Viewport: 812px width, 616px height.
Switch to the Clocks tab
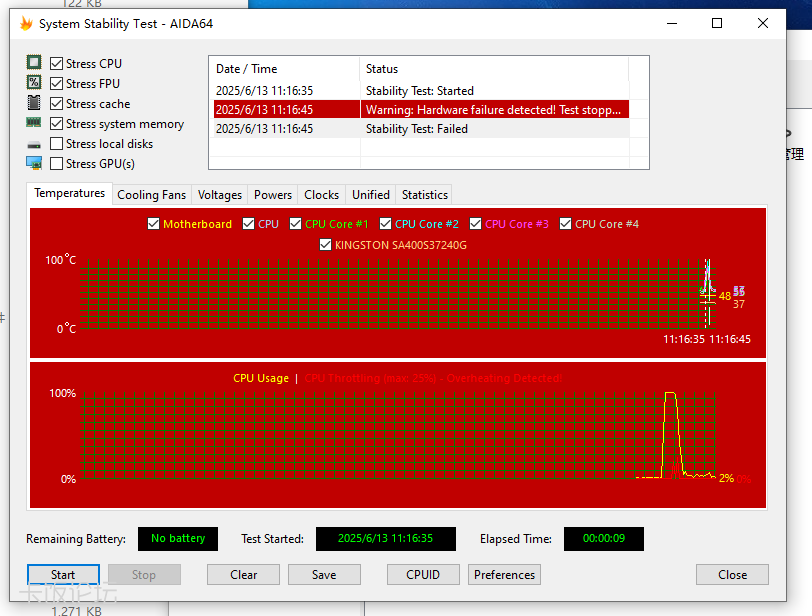322,195
